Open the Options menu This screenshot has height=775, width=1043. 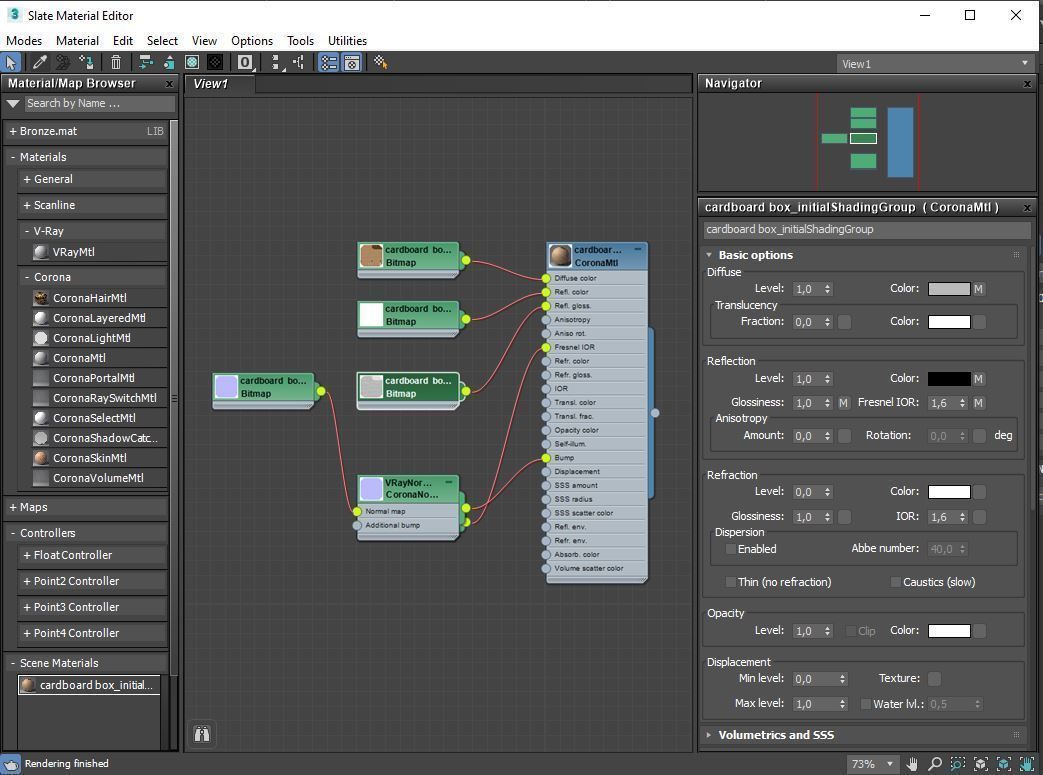point(252,41)
